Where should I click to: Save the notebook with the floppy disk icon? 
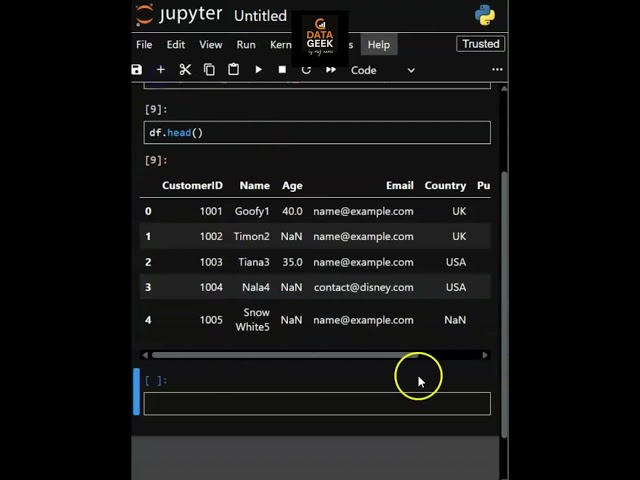click(x=137, y=70)
